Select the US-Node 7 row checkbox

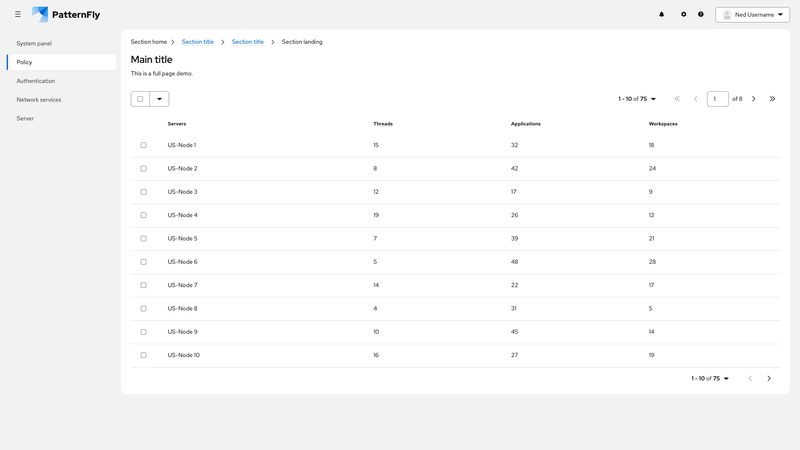pos(143,285)
